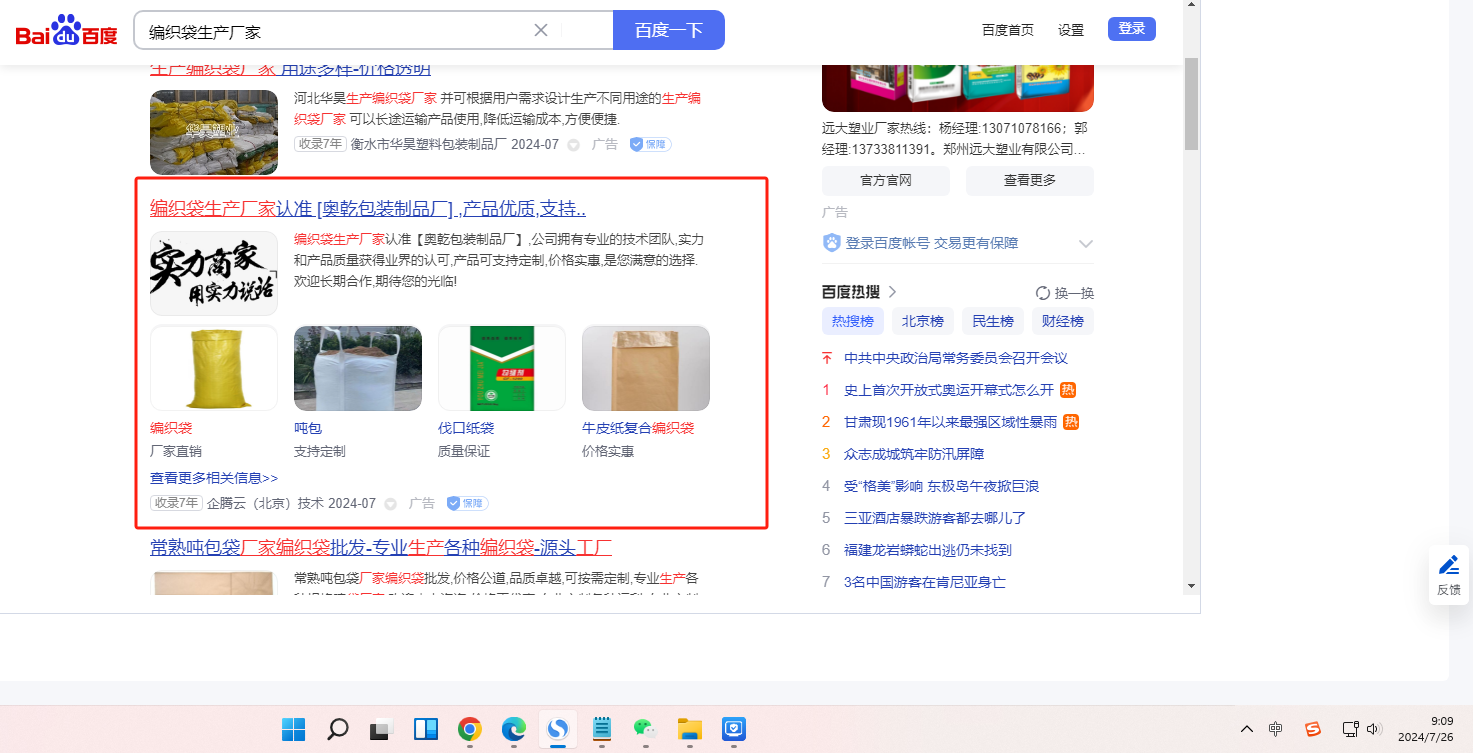This screenshot has height=753, width=1473.
Task: Open 受"格美"影响 东极岛午夜掀巨浪 topic
Action: [941, 486]
